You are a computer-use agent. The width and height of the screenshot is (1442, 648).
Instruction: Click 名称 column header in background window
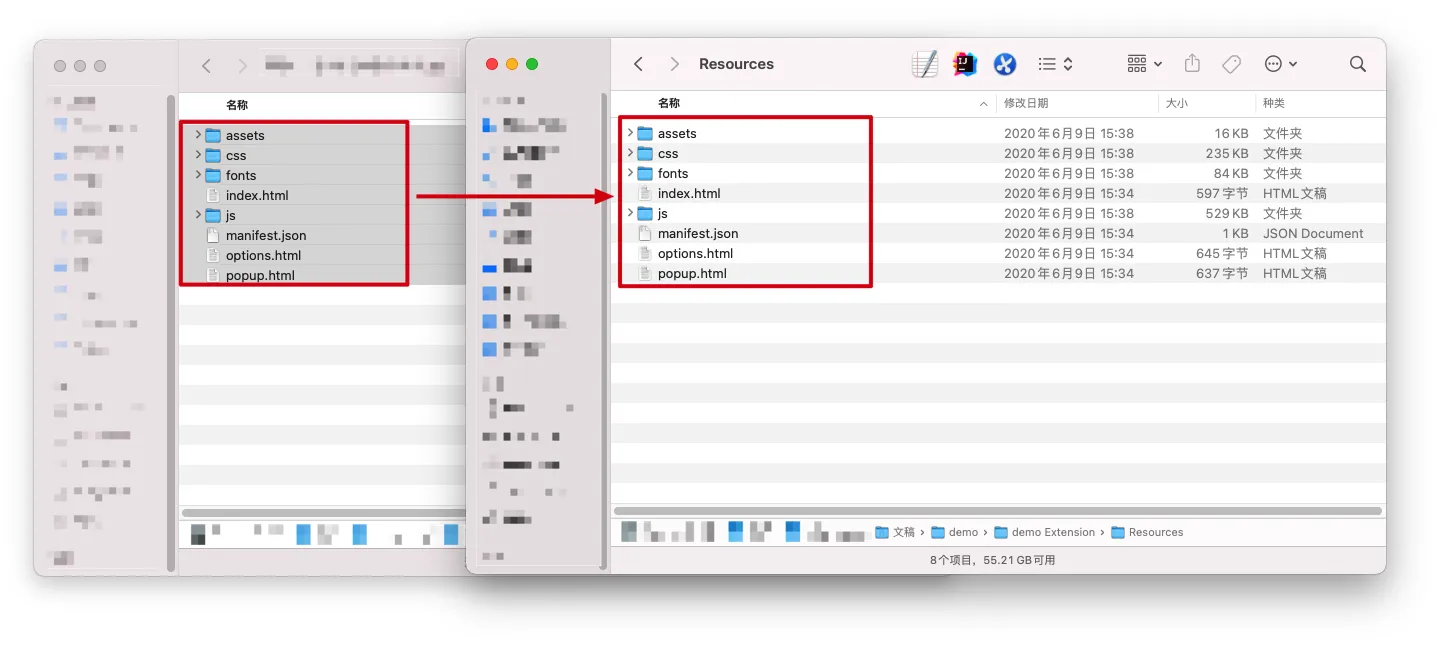[x=236, y=105]
